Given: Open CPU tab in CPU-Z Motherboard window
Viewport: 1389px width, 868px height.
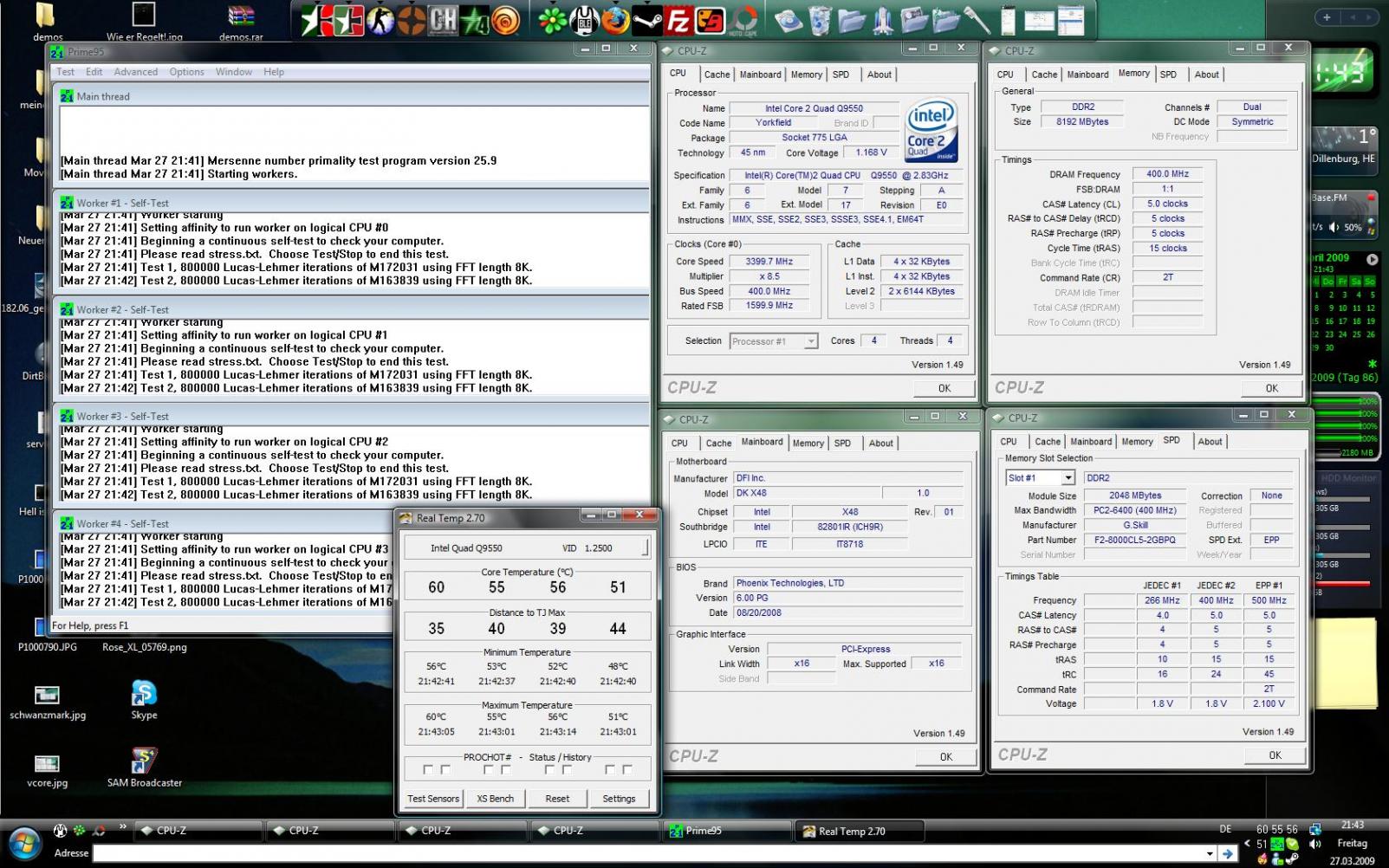Looking at the screenshot, I should 679,443.
